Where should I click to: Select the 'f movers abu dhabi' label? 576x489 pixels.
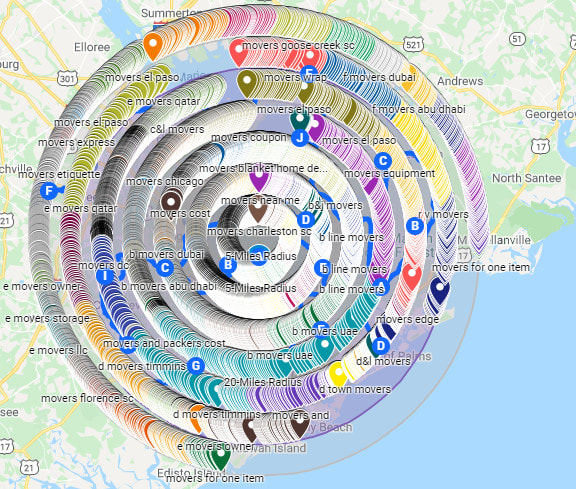[x=419, y=109]
